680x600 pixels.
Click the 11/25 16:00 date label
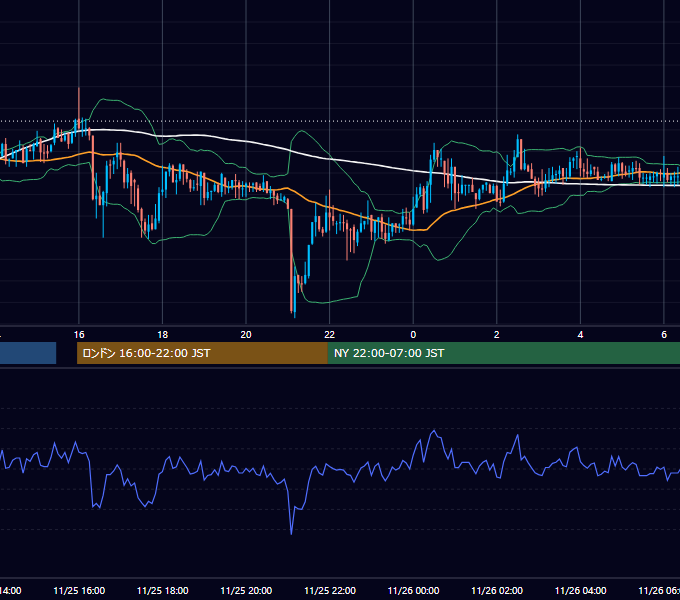(79, 590)
